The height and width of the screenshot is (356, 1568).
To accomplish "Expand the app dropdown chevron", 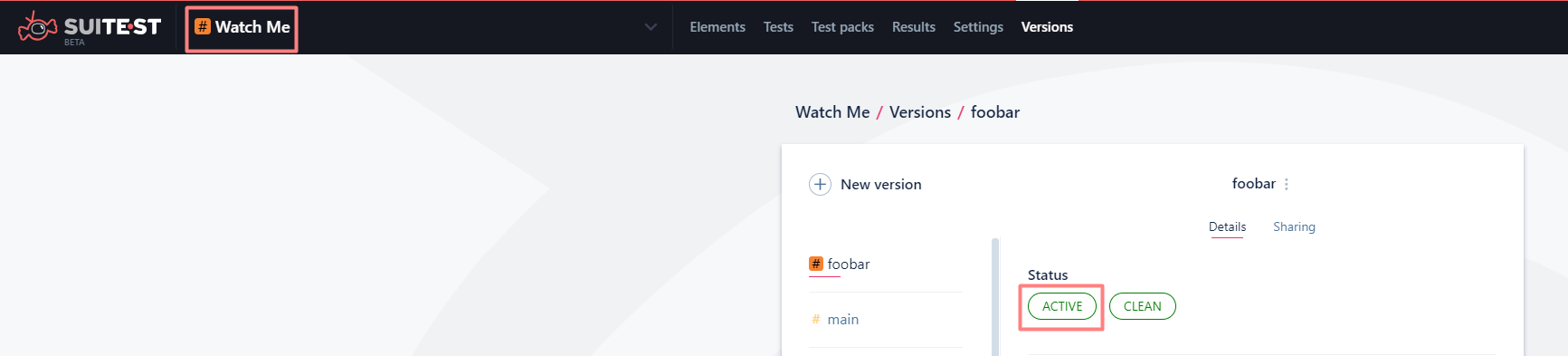I will 651,27.
